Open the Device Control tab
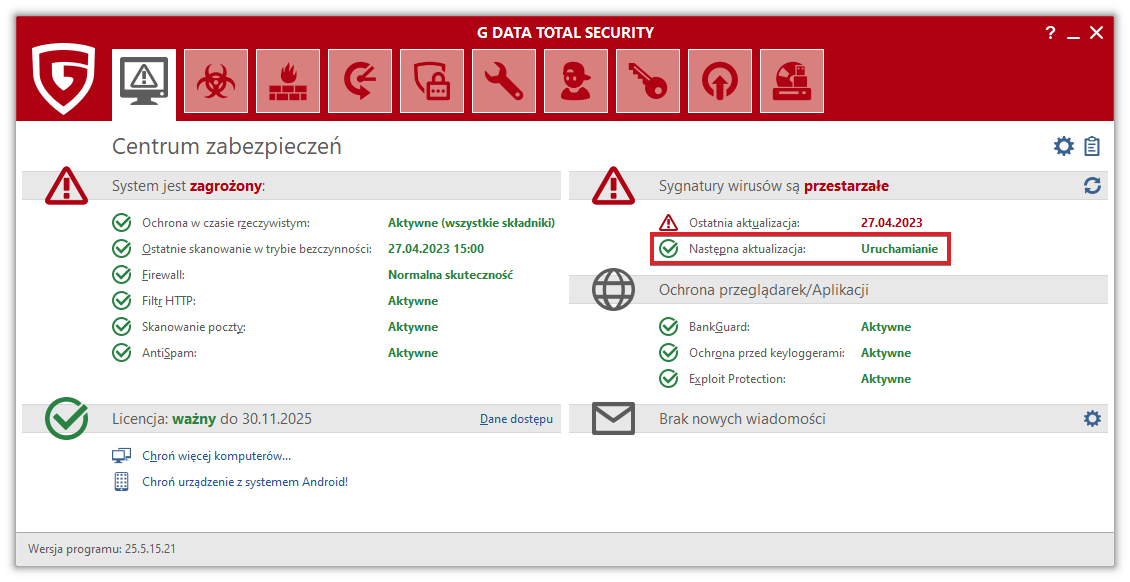The height and width of the screenshot is (582, 1130). pos(792,81)
